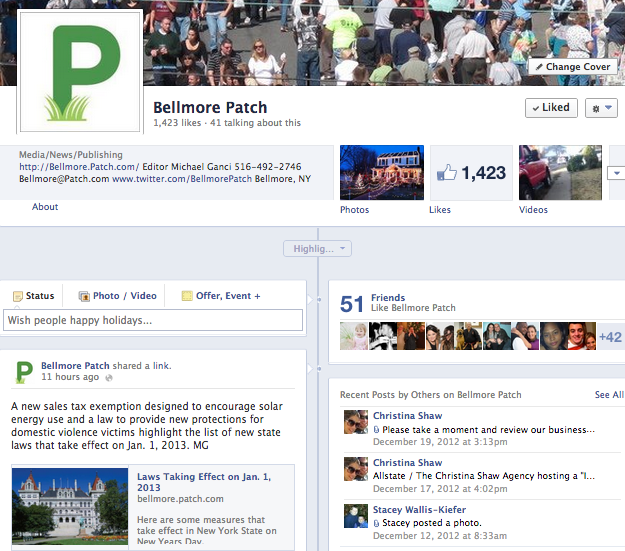Open the About section
Viewport: 625px width, 551px height.
[45, 207]
